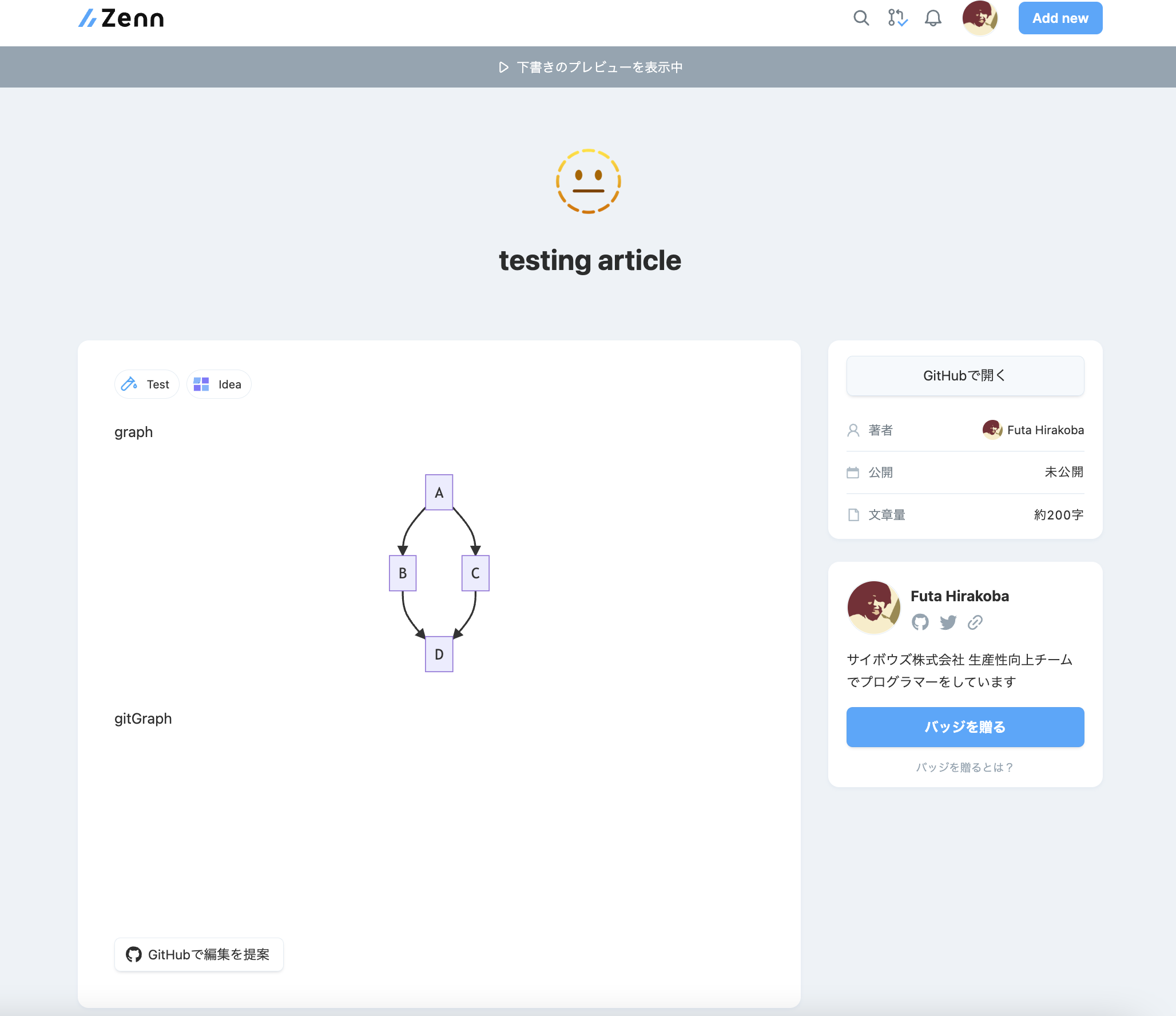The image size is (1176, 1016).
Task: Click the large author avatar in sidebar
Action: [x=873, y=608]
